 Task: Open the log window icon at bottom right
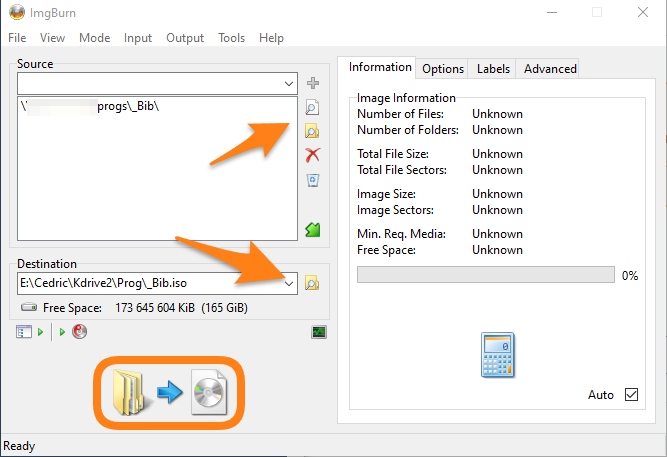319,332
